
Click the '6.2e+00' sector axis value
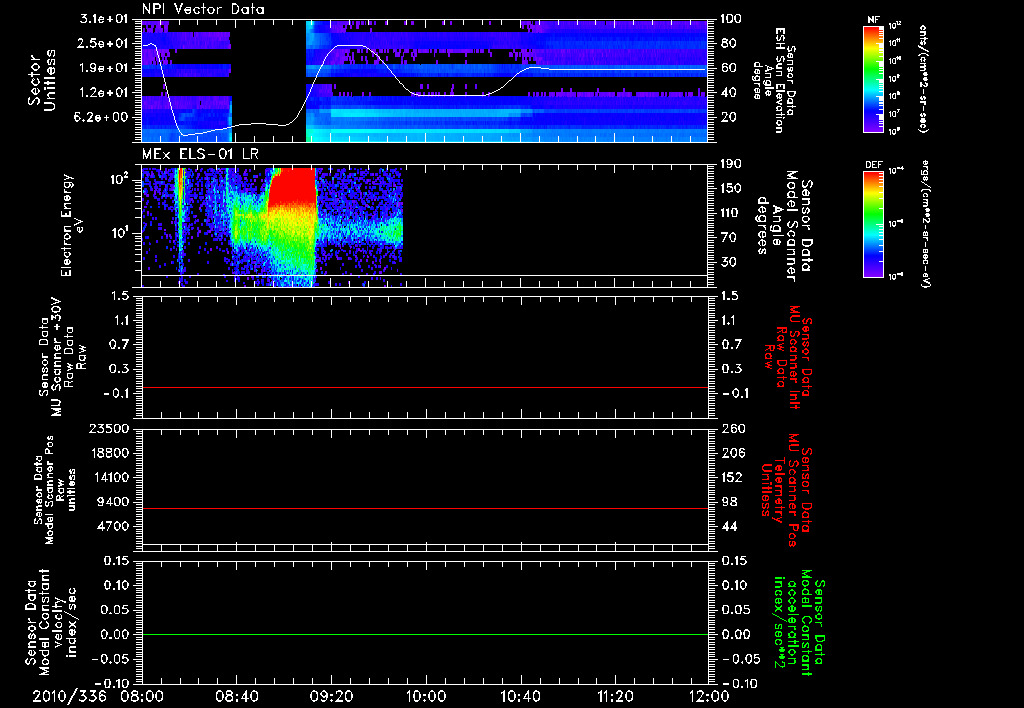pos(104,118)
